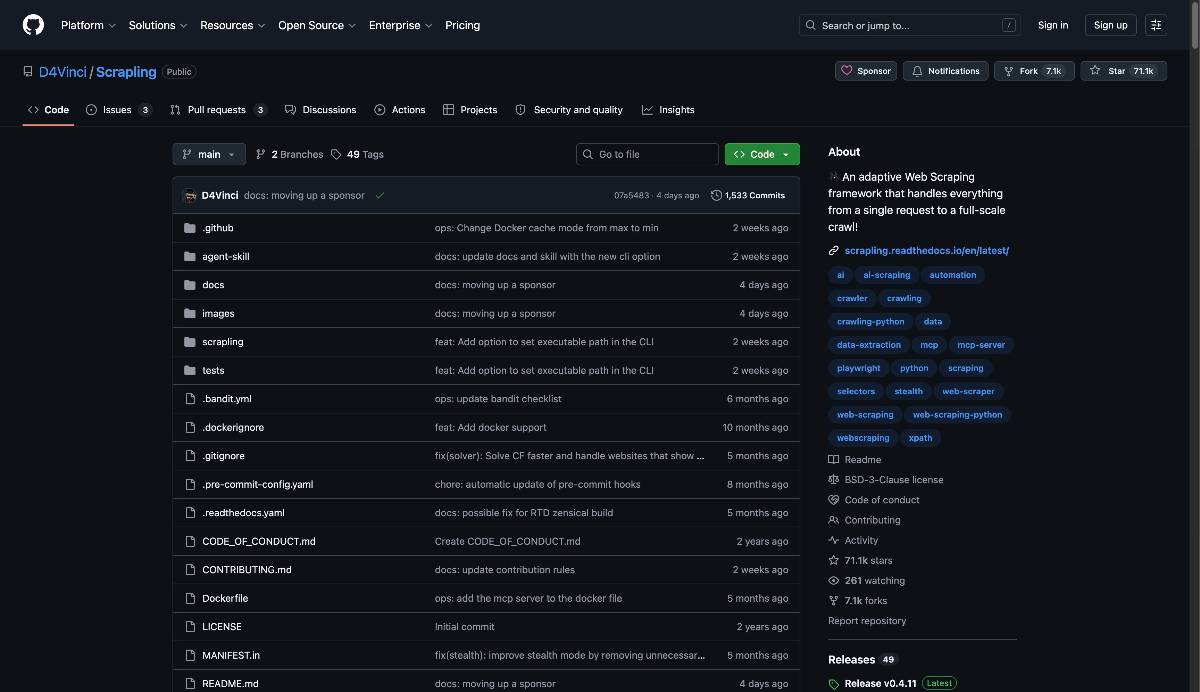Open the Discussions tab
This screenshot has width=1200, height=692.
click(x=320, y=110)
